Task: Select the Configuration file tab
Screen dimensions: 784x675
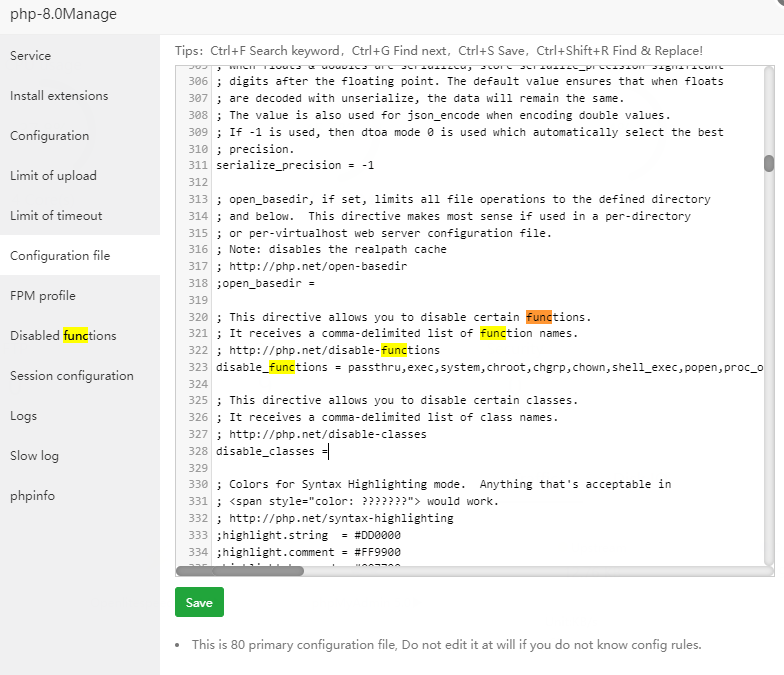Action: 60,256
